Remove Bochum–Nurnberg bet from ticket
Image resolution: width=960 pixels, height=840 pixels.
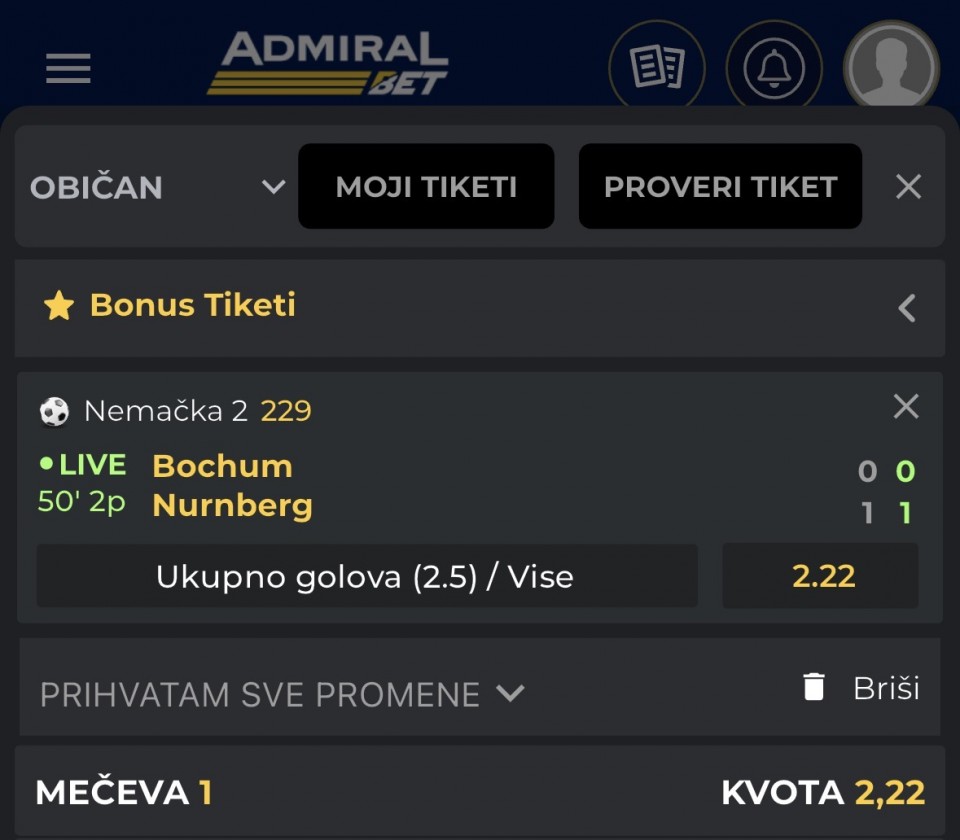click(x=905, y=406)
